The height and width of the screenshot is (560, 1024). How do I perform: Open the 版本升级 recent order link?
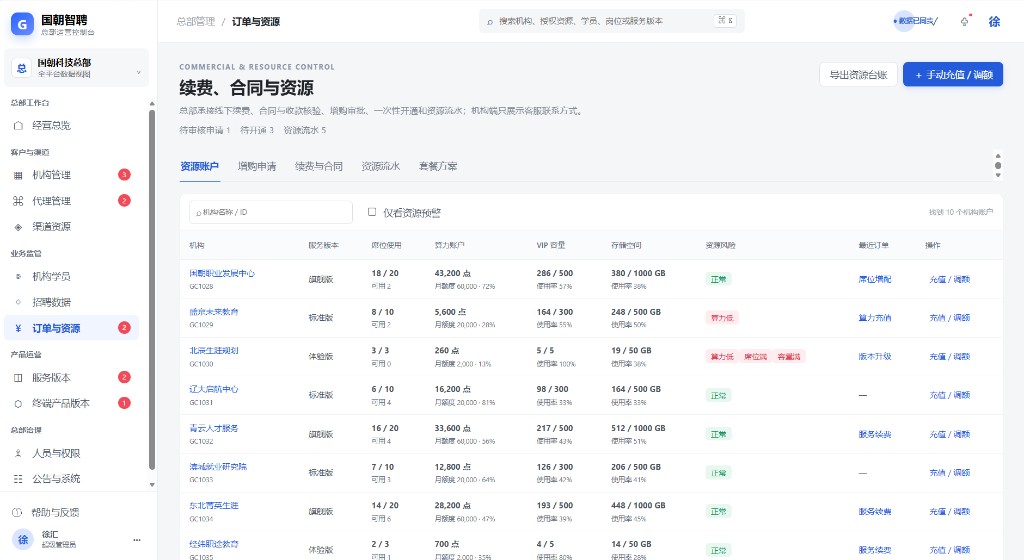(x=875, y=356)
